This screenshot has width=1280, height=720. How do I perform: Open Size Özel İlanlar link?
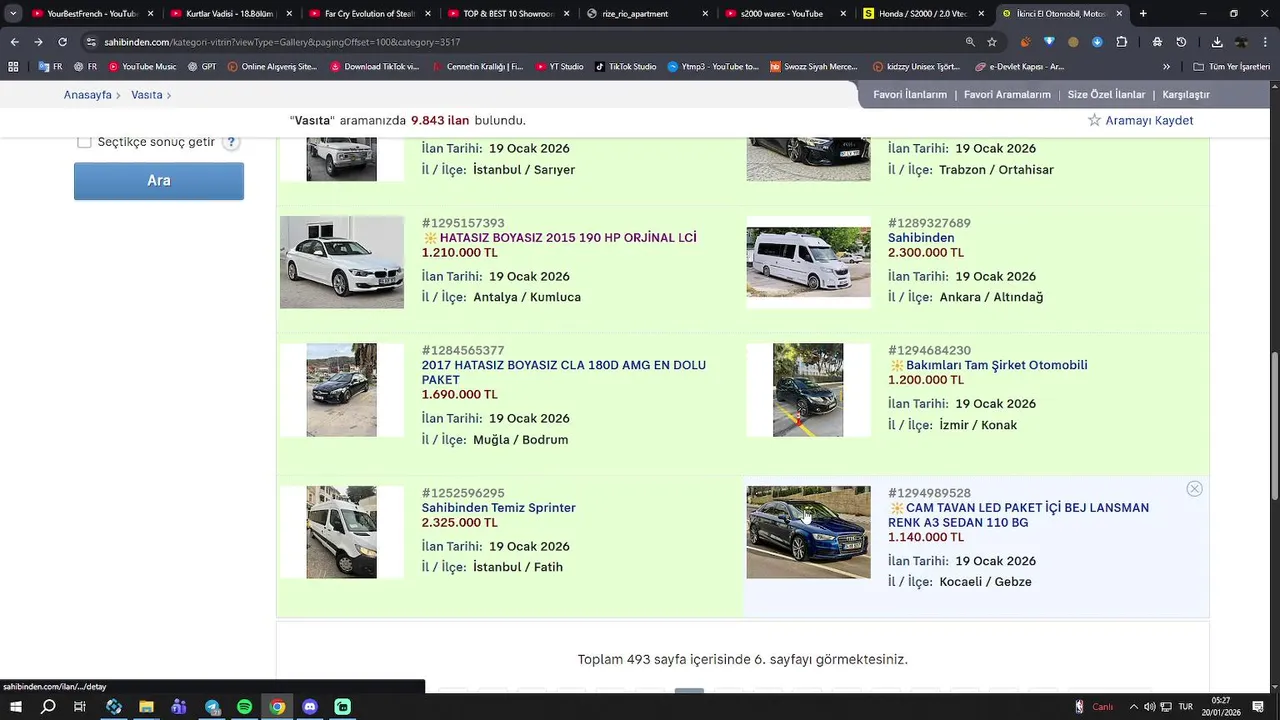point(1106,95)
